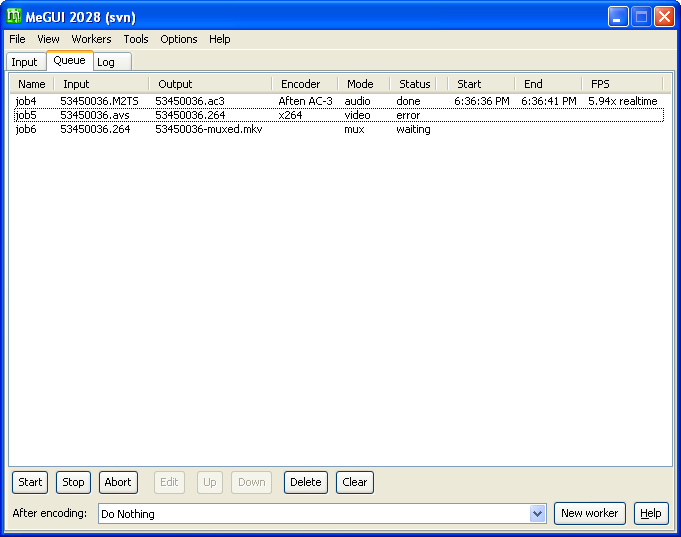681x537 pixels.
Task: Click the Stop button
Action: point(73,482)
